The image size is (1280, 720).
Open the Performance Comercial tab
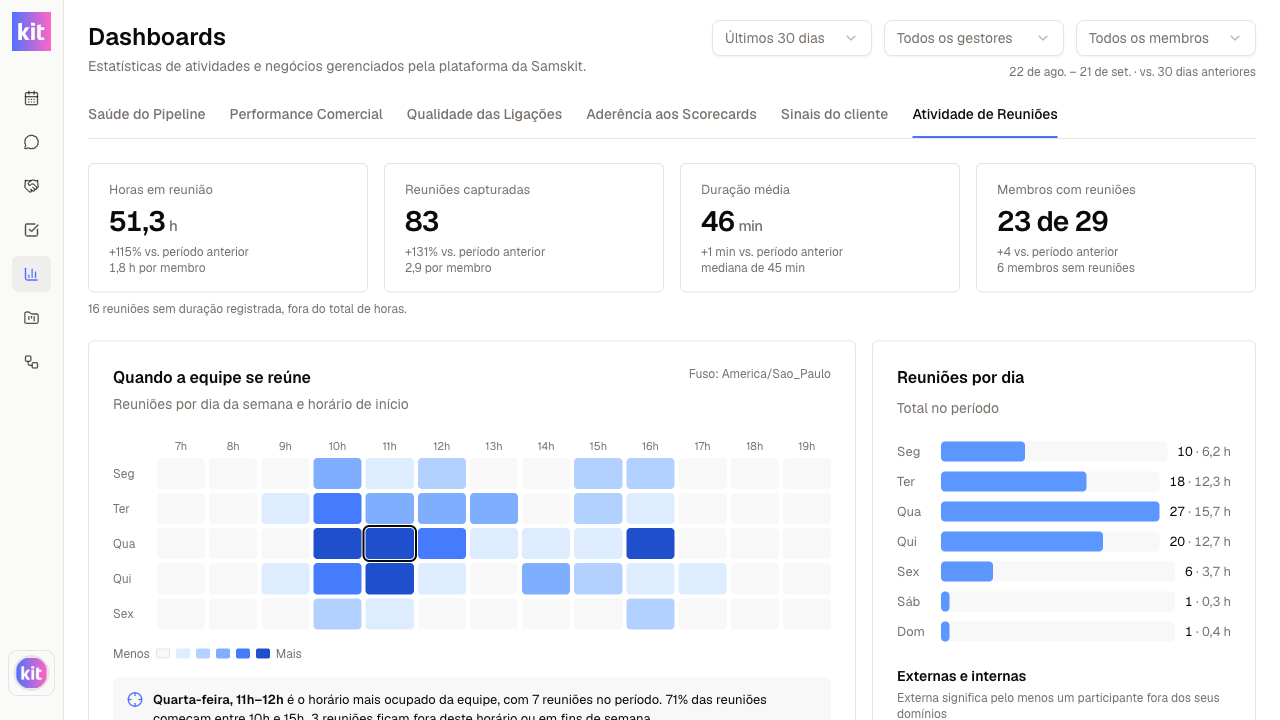click(306, 114)
